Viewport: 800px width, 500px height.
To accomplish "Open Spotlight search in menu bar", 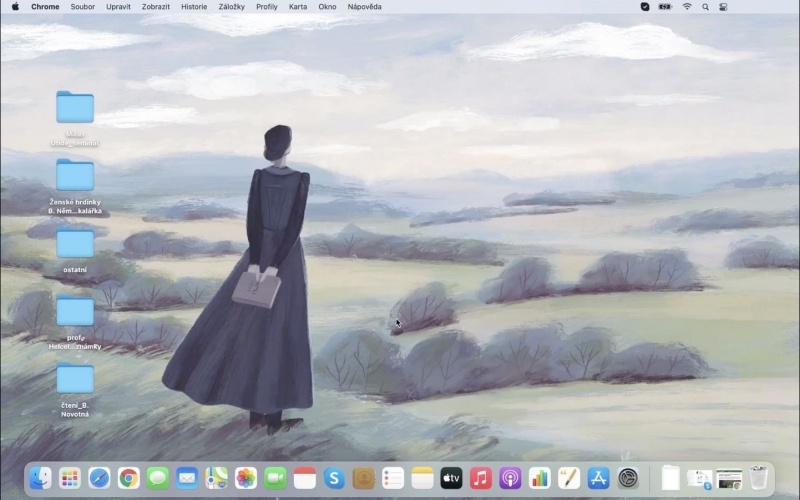I will click(705, 6).
